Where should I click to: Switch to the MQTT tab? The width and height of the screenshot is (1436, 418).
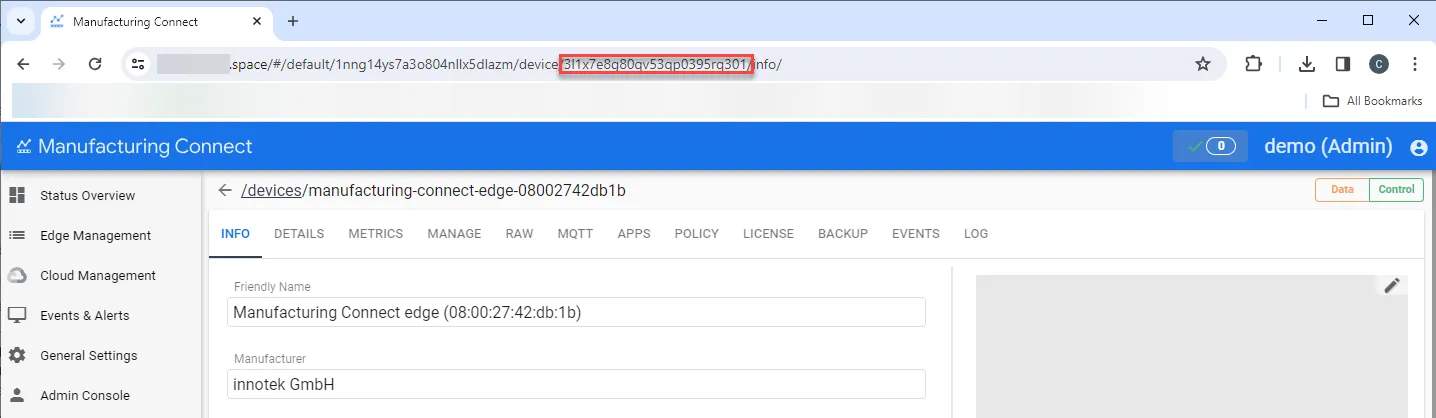575,234
